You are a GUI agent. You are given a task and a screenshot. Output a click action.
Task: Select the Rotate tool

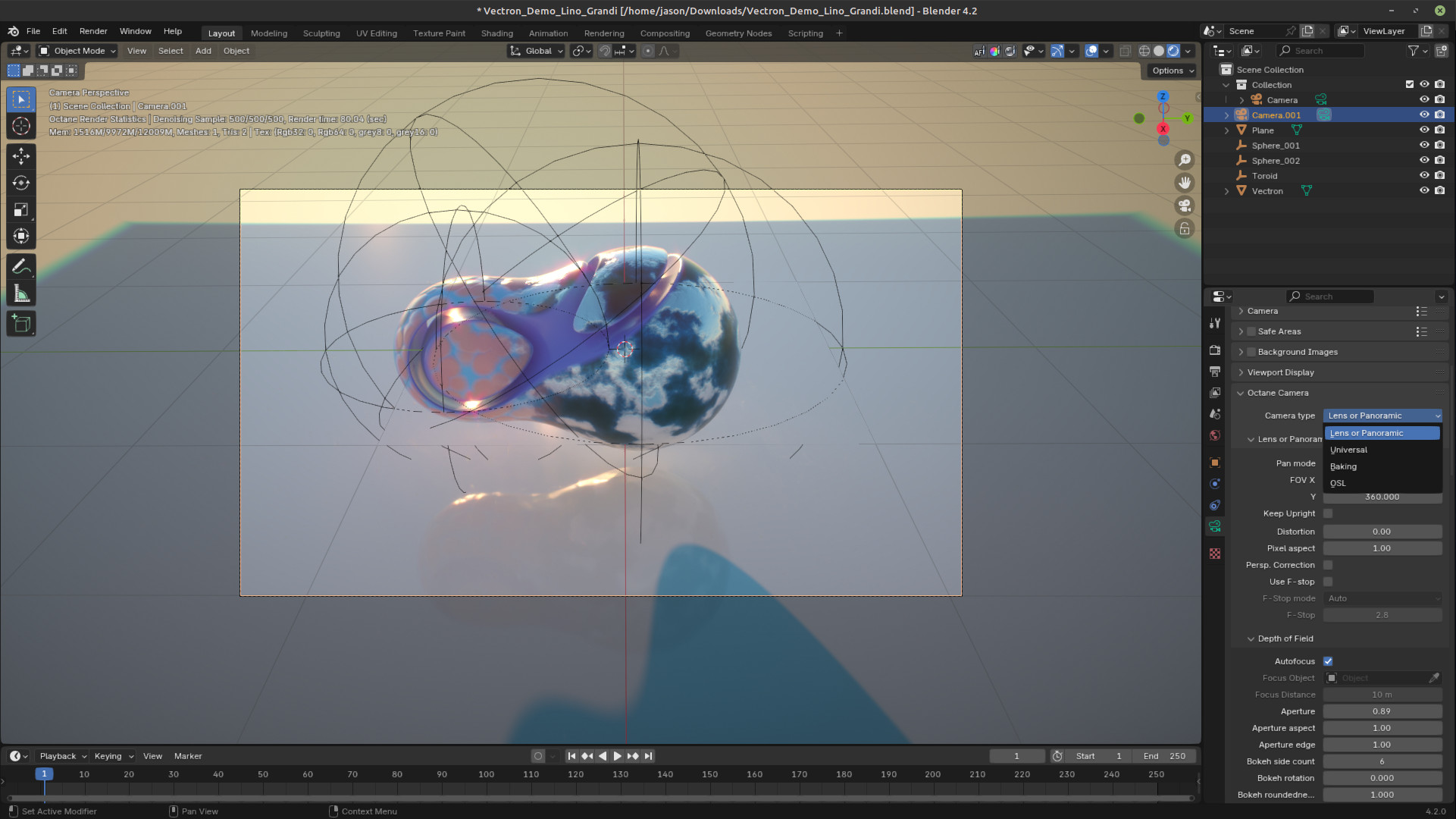tap(21, 183)
